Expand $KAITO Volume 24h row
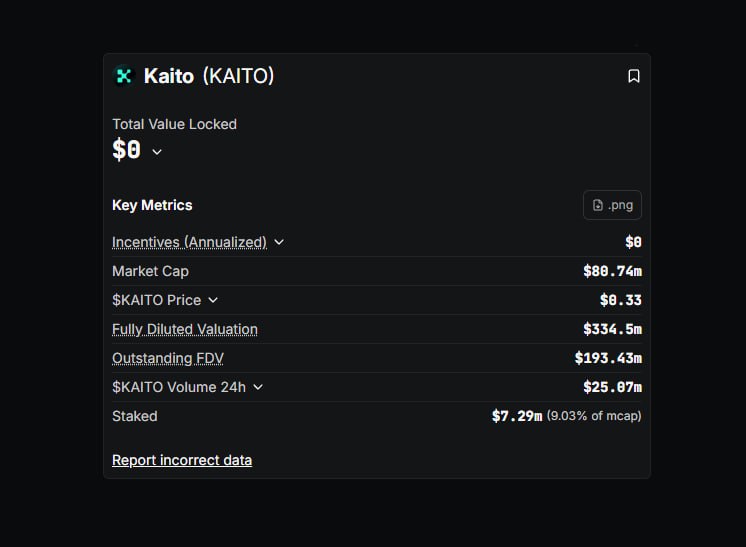 [258, 387]
